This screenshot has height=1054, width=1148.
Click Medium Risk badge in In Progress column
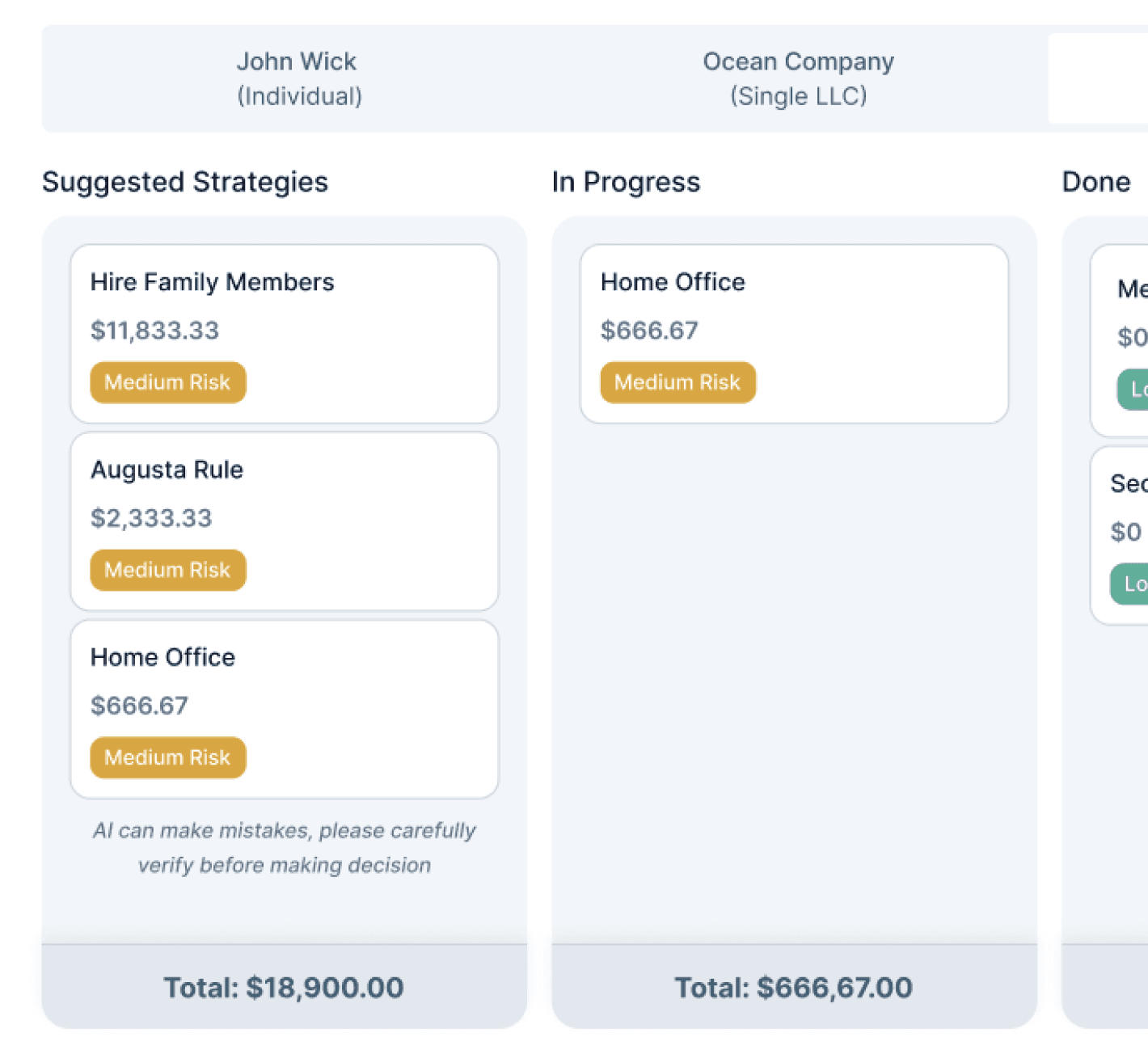[677, 382]
